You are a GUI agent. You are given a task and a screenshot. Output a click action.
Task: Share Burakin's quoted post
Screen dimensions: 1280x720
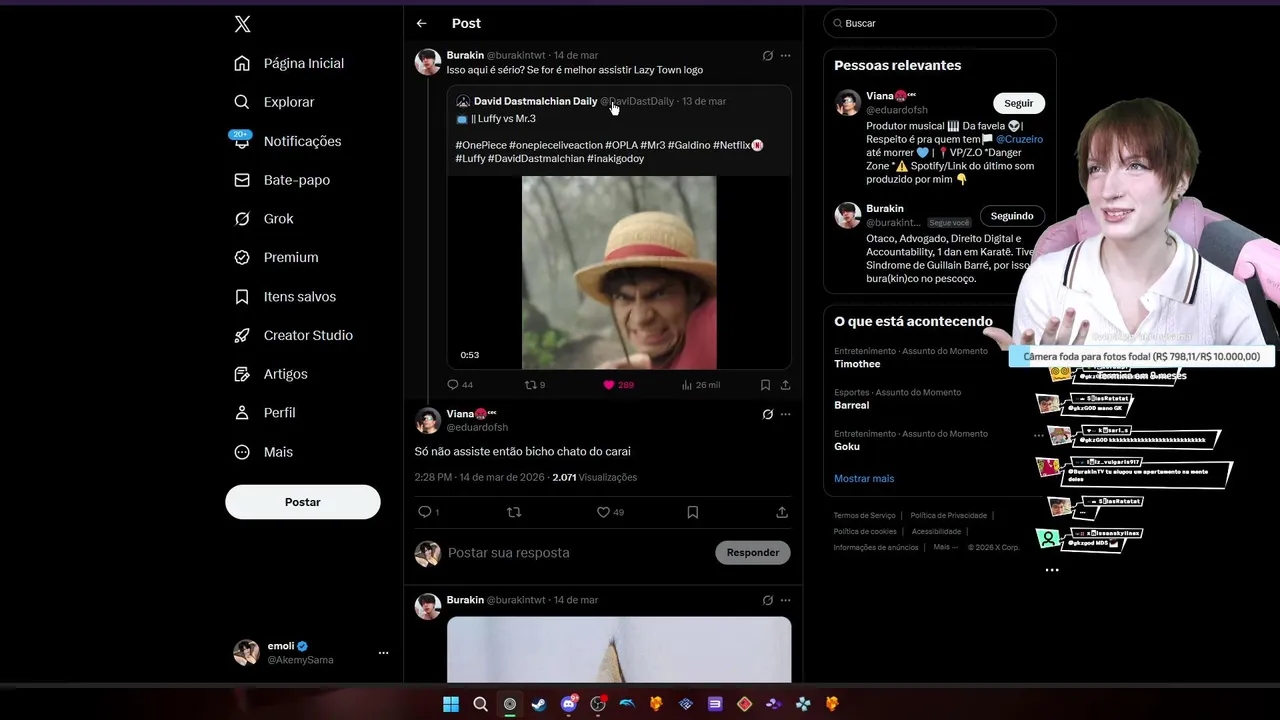785,385
